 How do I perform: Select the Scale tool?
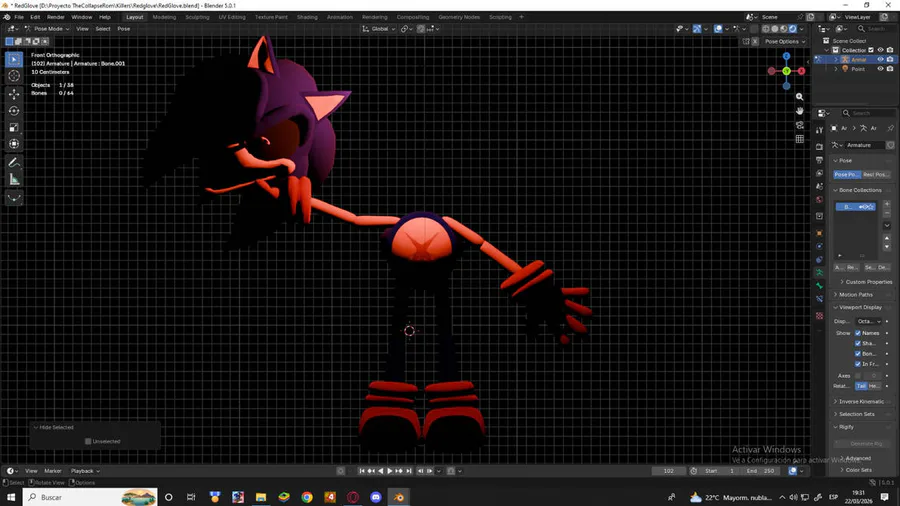[14, 127]
